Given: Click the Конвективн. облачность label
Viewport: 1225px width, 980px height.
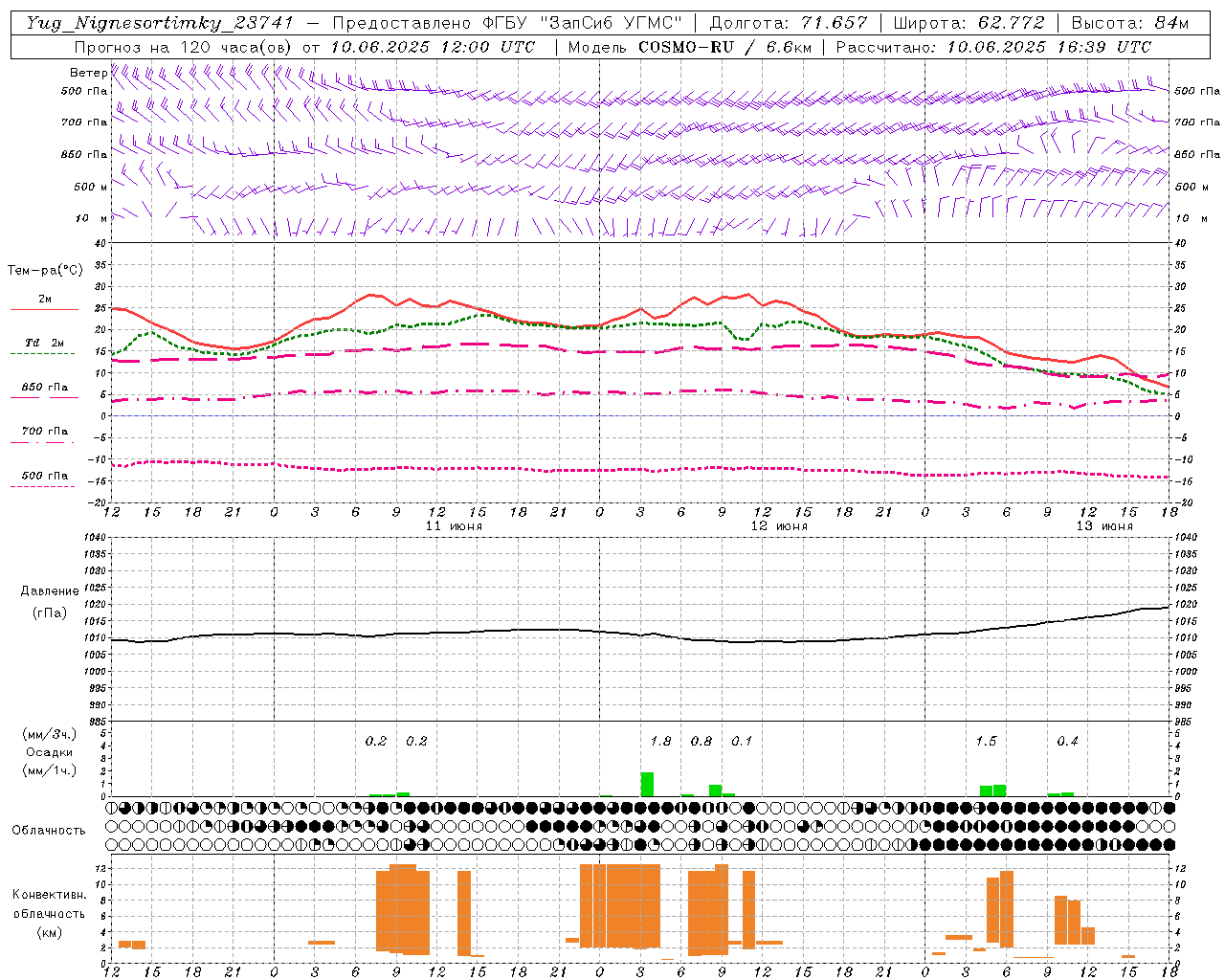Looking at the screenshot, I should click(49, 904).
